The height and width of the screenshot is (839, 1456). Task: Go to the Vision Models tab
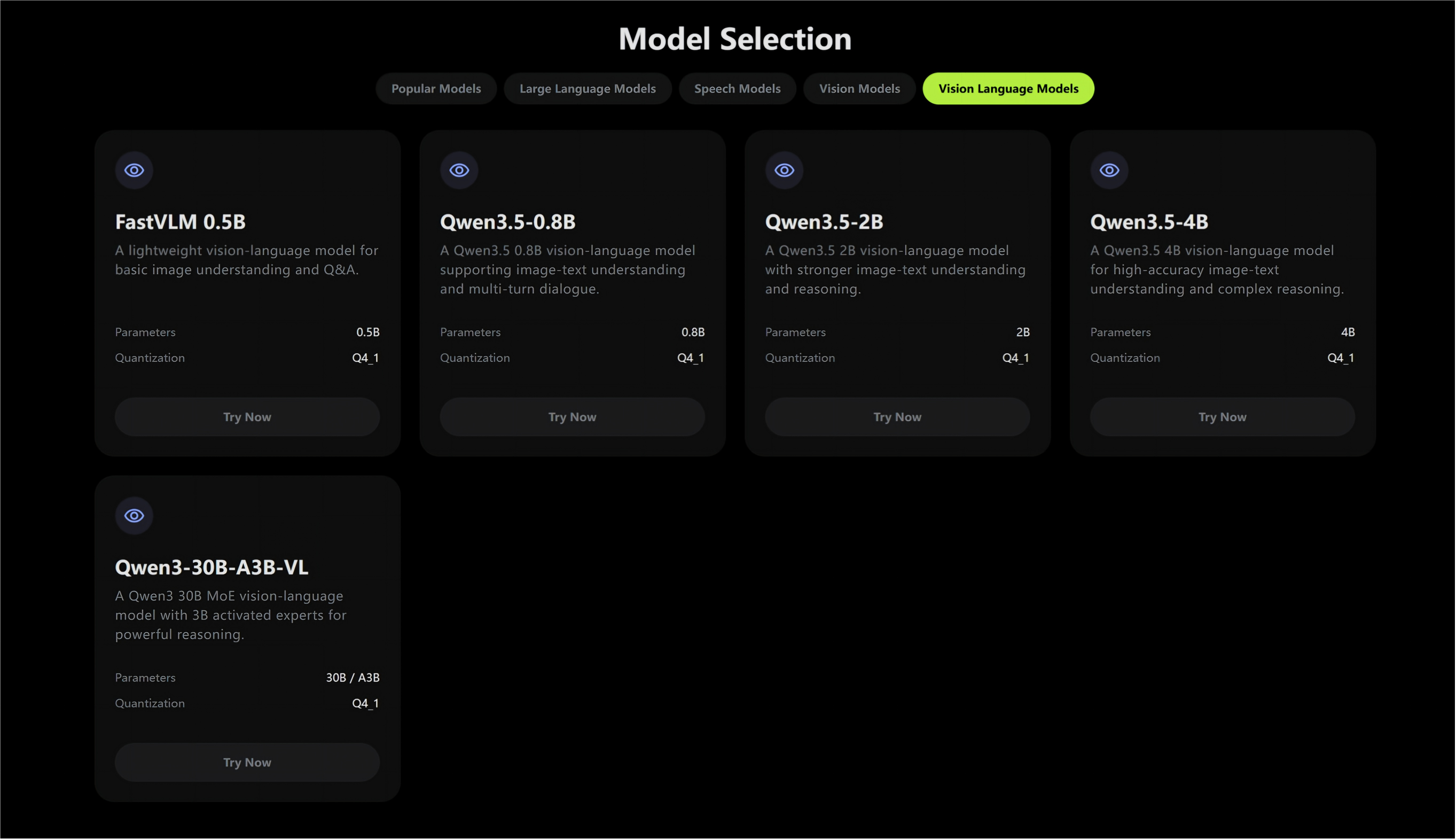[859, 89]
